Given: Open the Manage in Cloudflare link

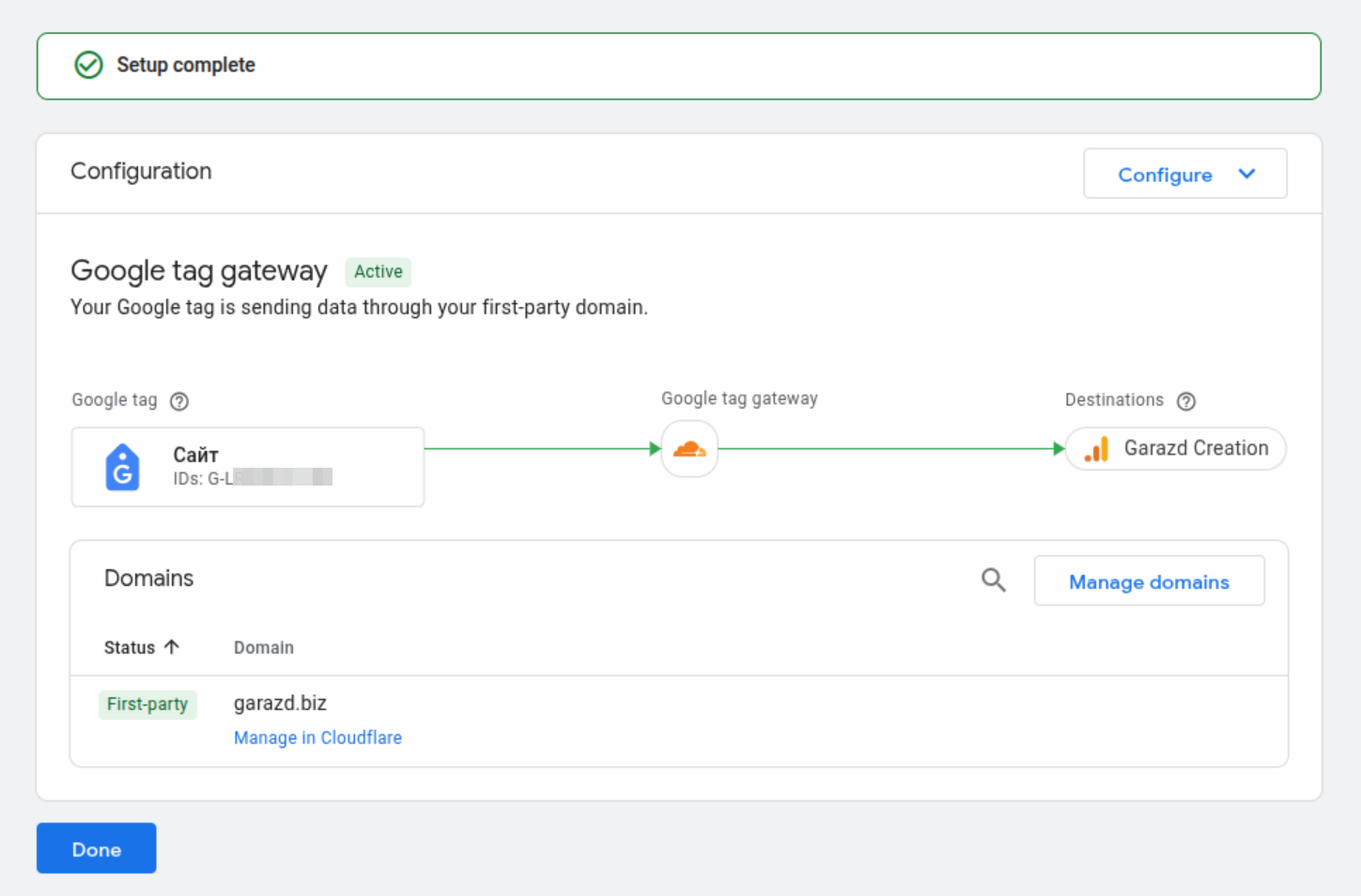Looking at the screenshot, I should tap(317, 737).
